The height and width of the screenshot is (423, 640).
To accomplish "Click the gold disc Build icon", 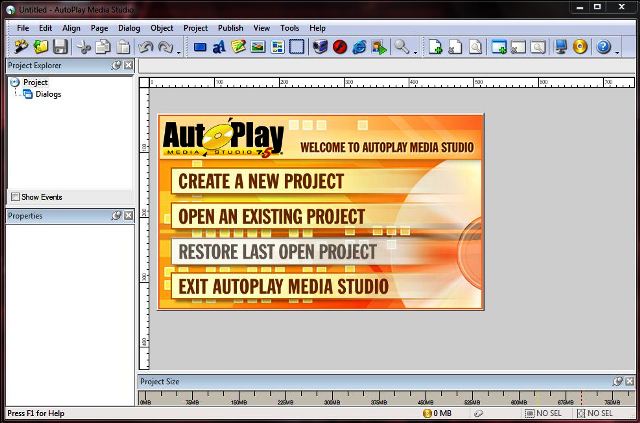I will [x=580, y=47].
